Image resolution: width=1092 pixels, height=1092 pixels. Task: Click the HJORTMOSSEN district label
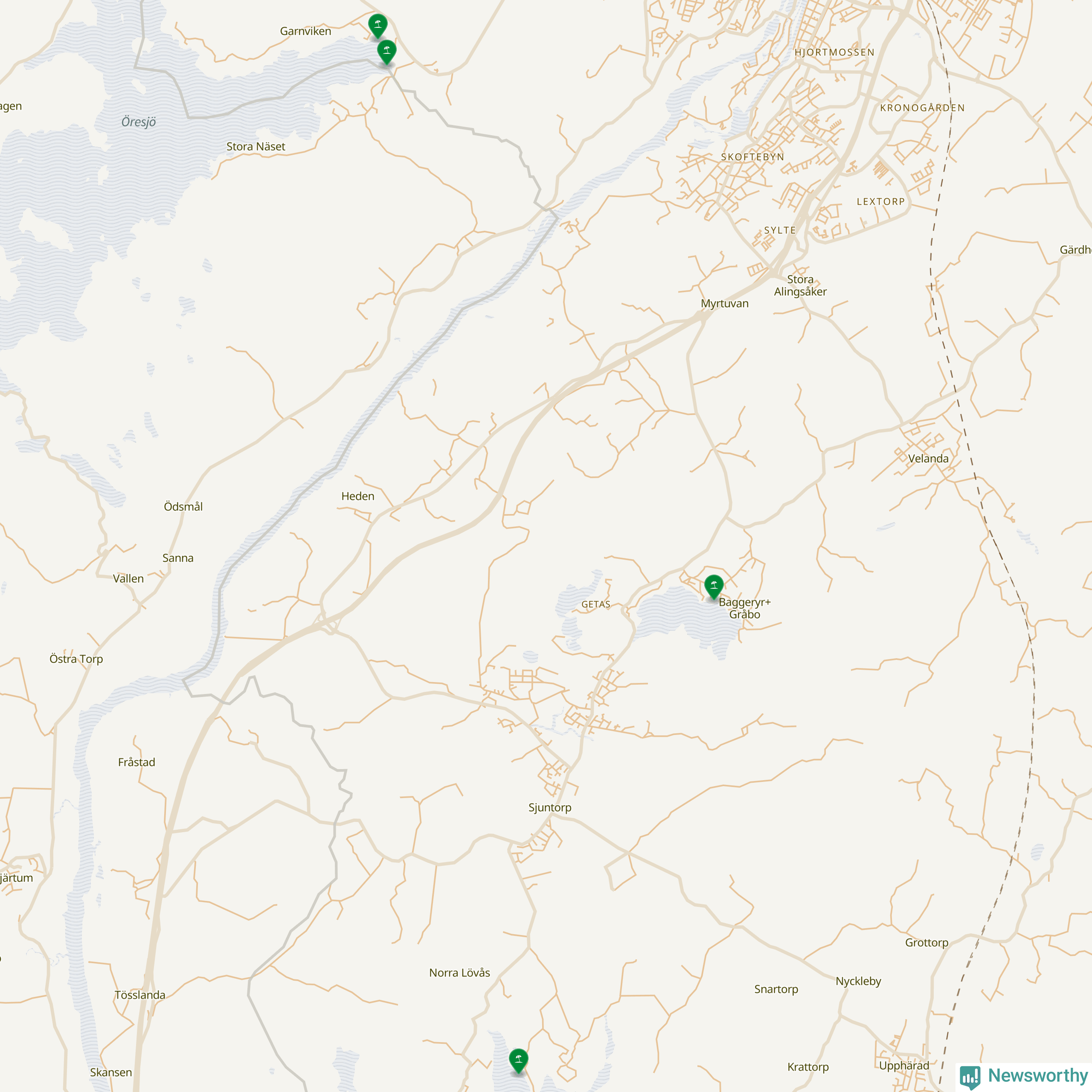834,52
